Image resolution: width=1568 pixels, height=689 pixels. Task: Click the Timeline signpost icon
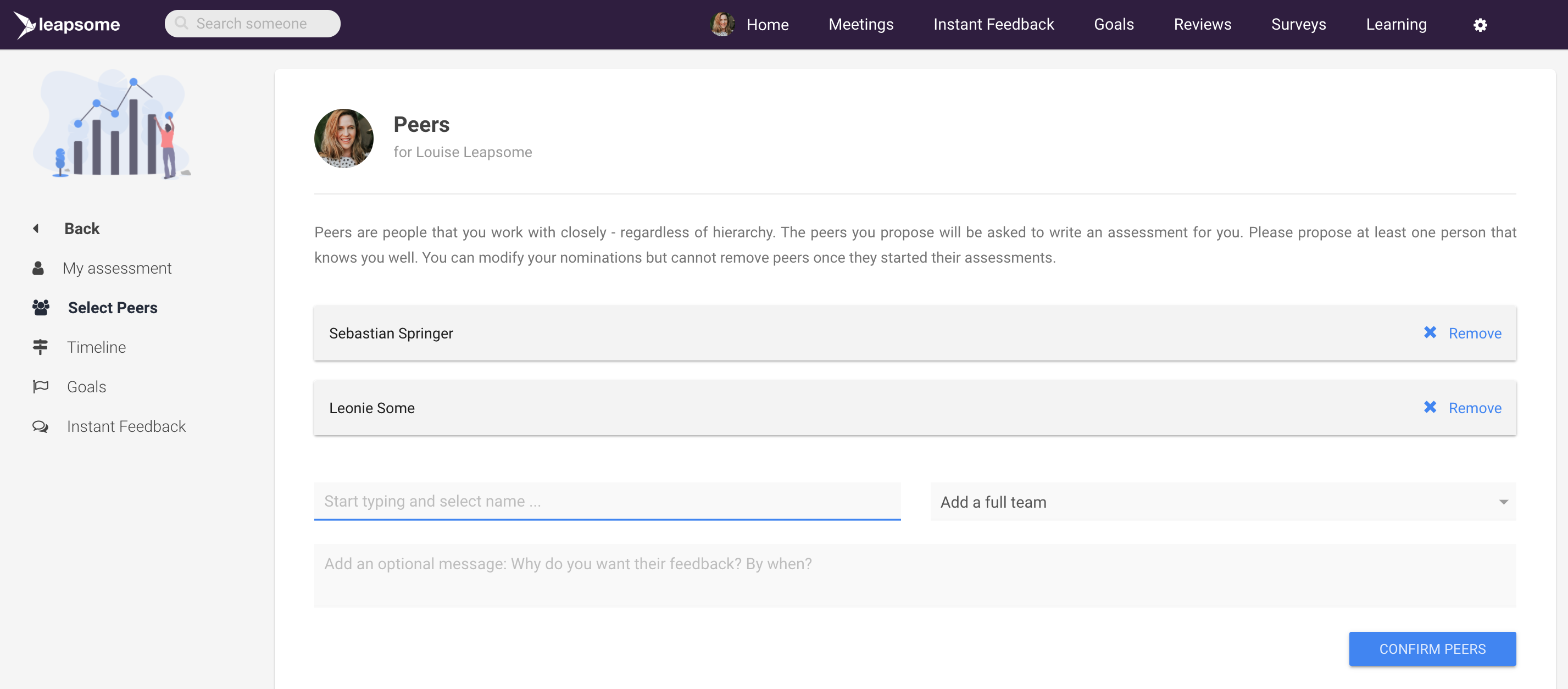[40, 347]
